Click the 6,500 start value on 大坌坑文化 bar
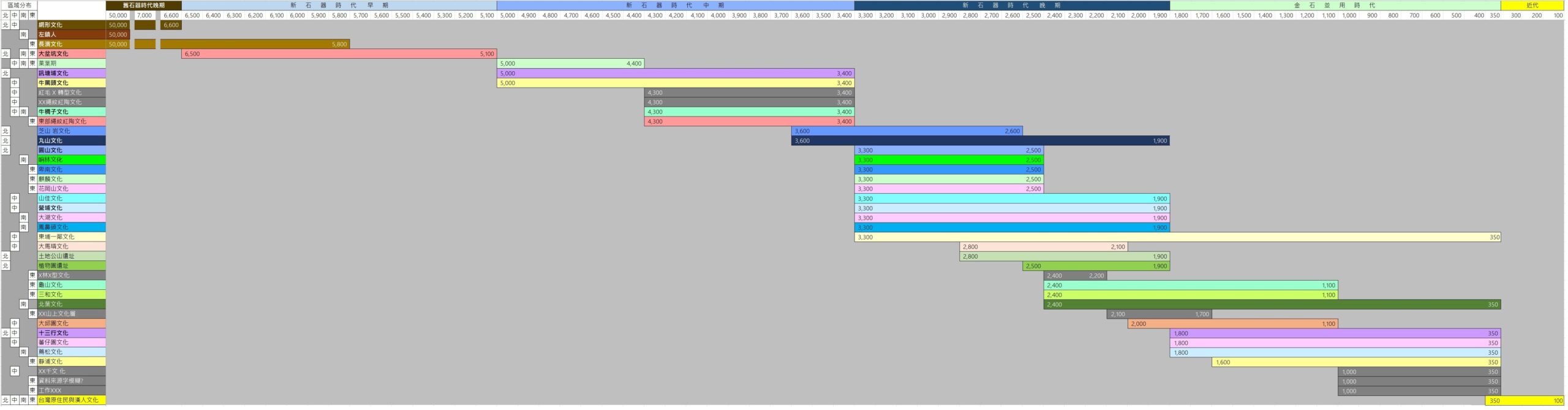The height and width of the screenshot is (410, 1568). [x=192, y=54]
